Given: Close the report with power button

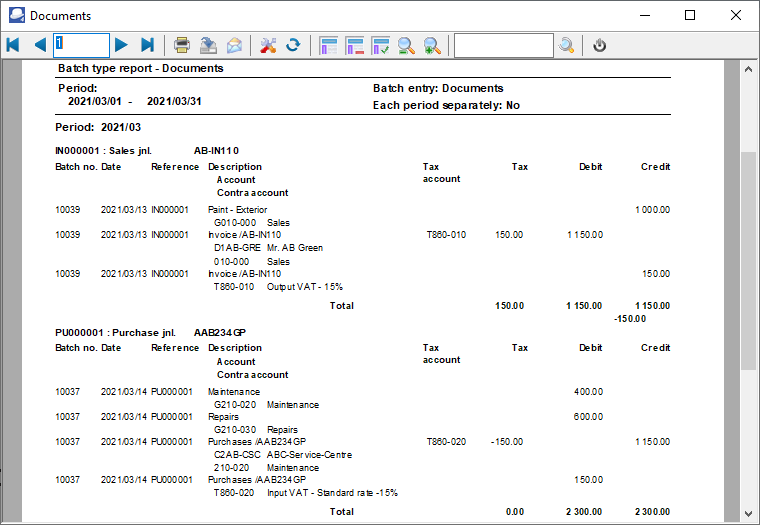Looking at the screenshot, I should (x=600, y=45).
